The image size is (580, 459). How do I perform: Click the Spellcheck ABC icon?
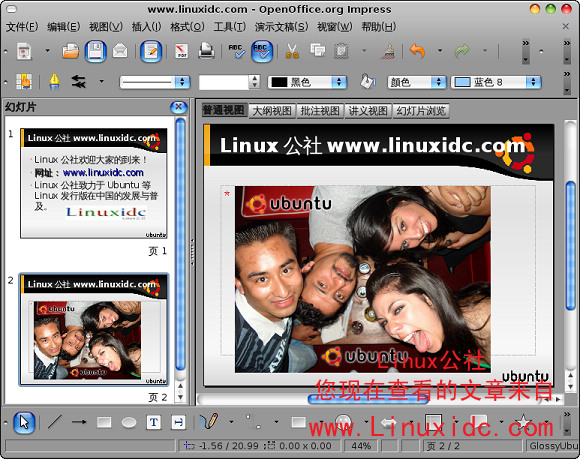click(x=236, y=51)
